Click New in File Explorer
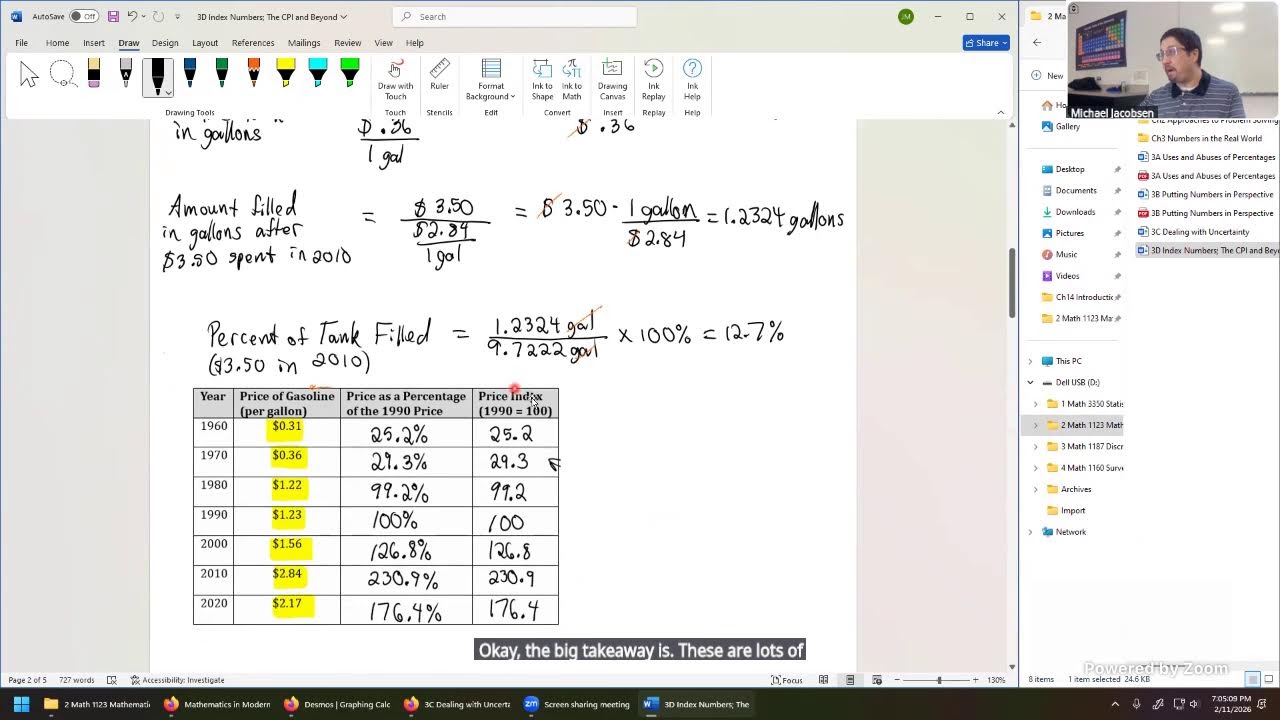The image size is (1280, 720). click(1048, 75)
